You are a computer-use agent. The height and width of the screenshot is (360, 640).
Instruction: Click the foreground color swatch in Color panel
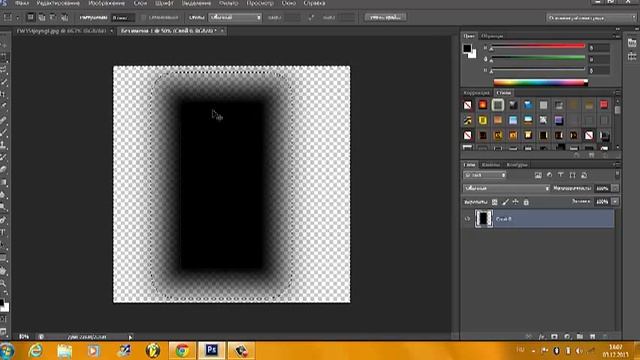pos(467,49)
